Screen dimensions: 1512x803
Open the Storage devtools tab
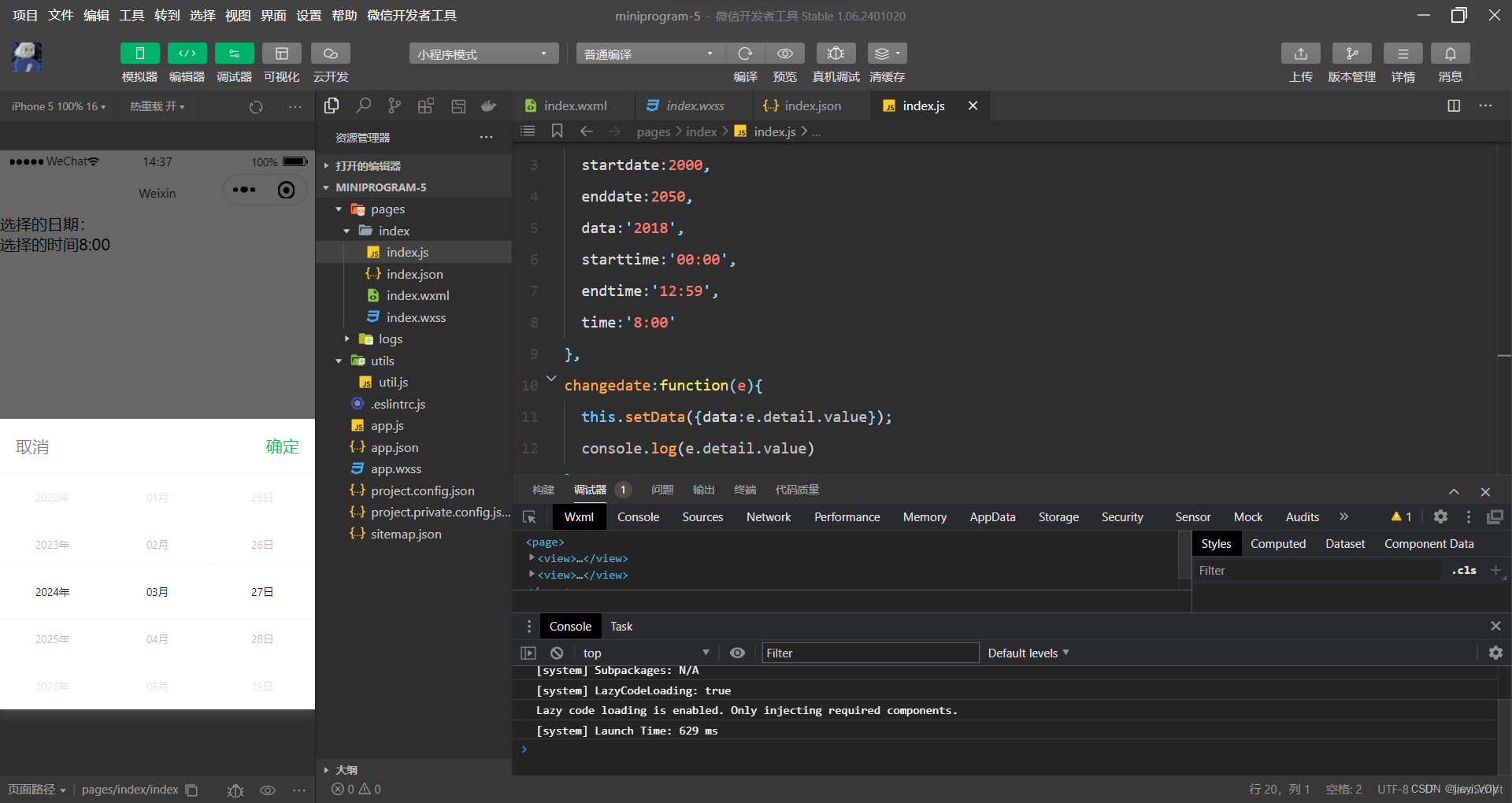pyautogui.click(x=1058, y=516)
